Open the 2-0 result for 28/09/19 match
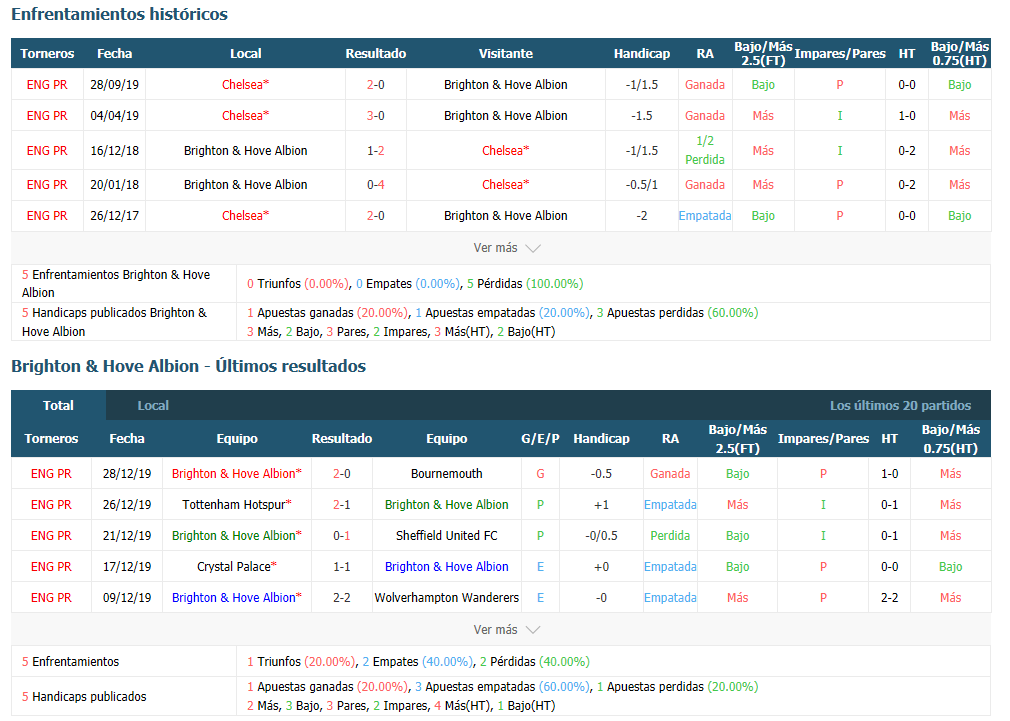Image resolution: width=1010 pixels, height=721 pixels. (376, 84)
